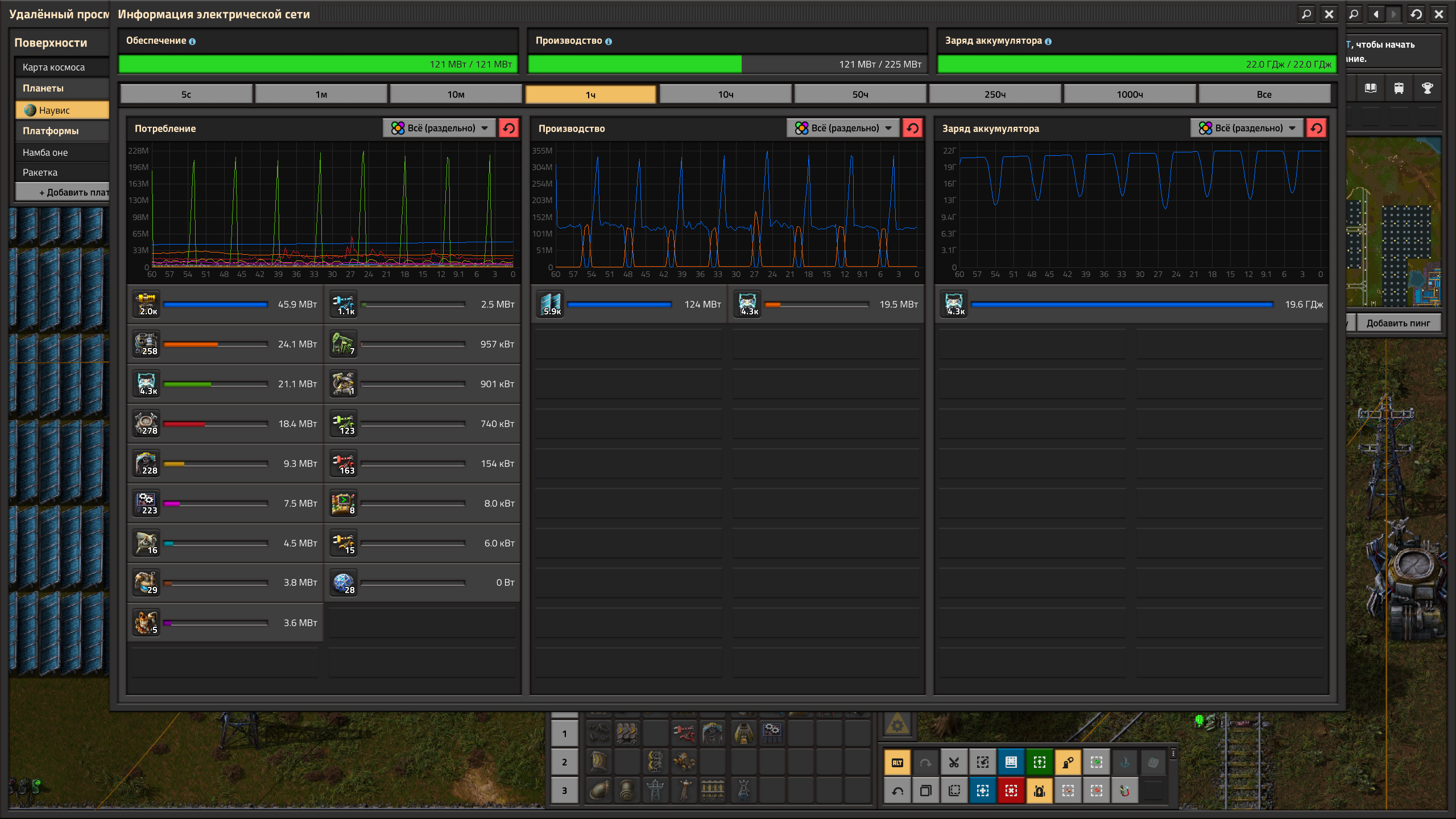The height and width of the screenshot is (819, 1456).
Task: Open the achievements trophy icon
Action: coord(1427,88)
